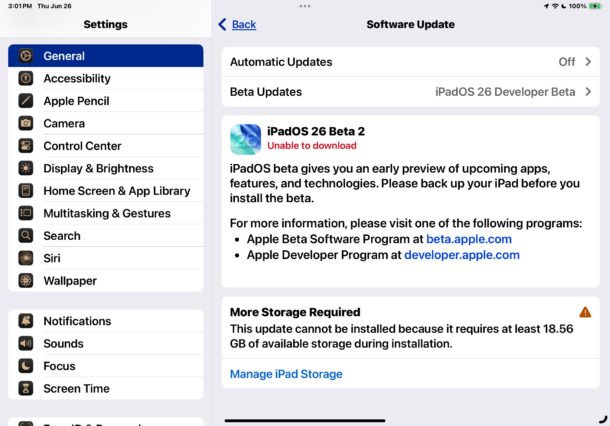Click the Screen Time hourglass icon
The height and width of the screenshot is (426, 610).
point(26,389)
